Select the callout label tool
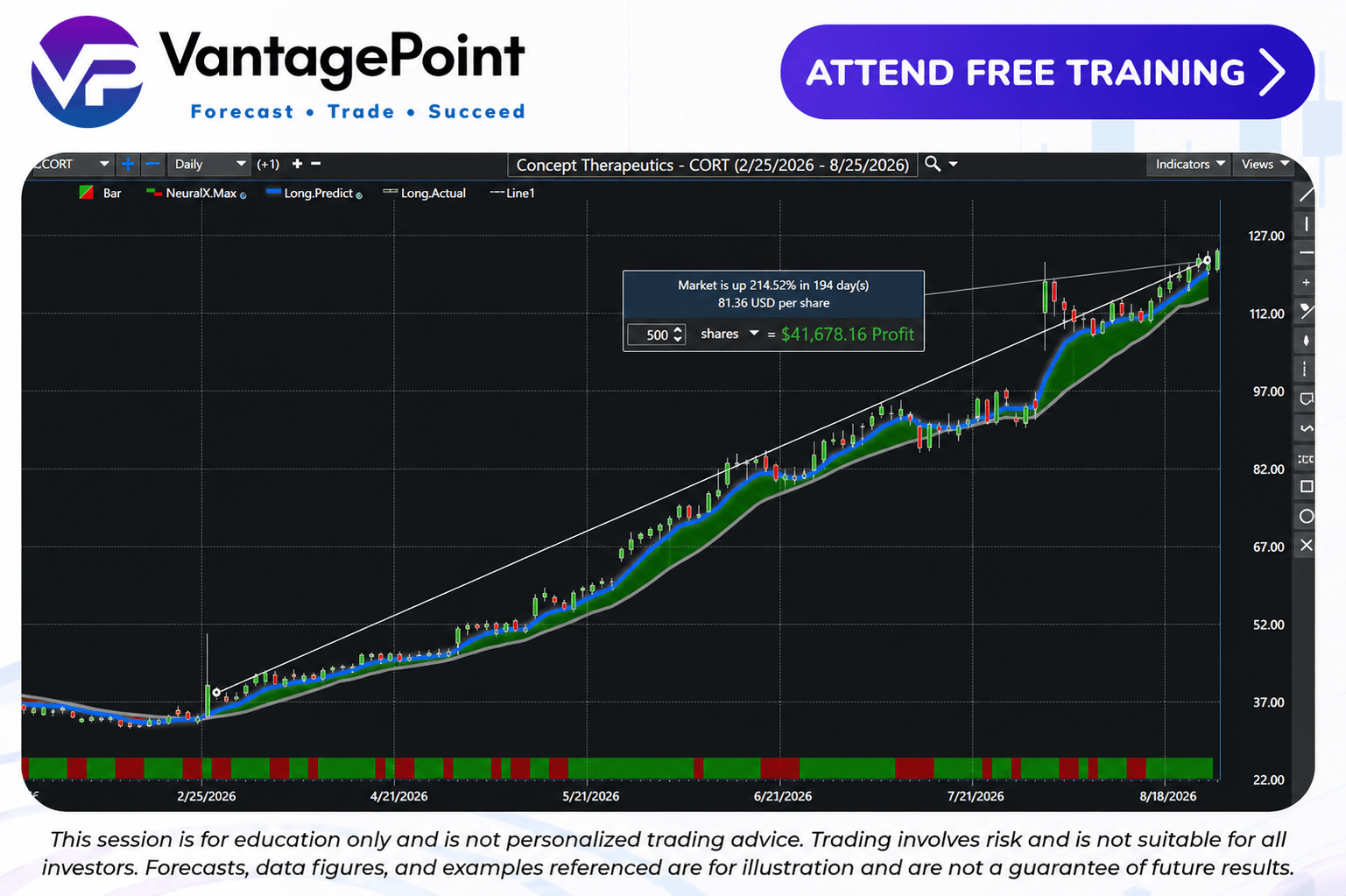This screenshot has height=896, width=1346. (x=1306, y=399)
